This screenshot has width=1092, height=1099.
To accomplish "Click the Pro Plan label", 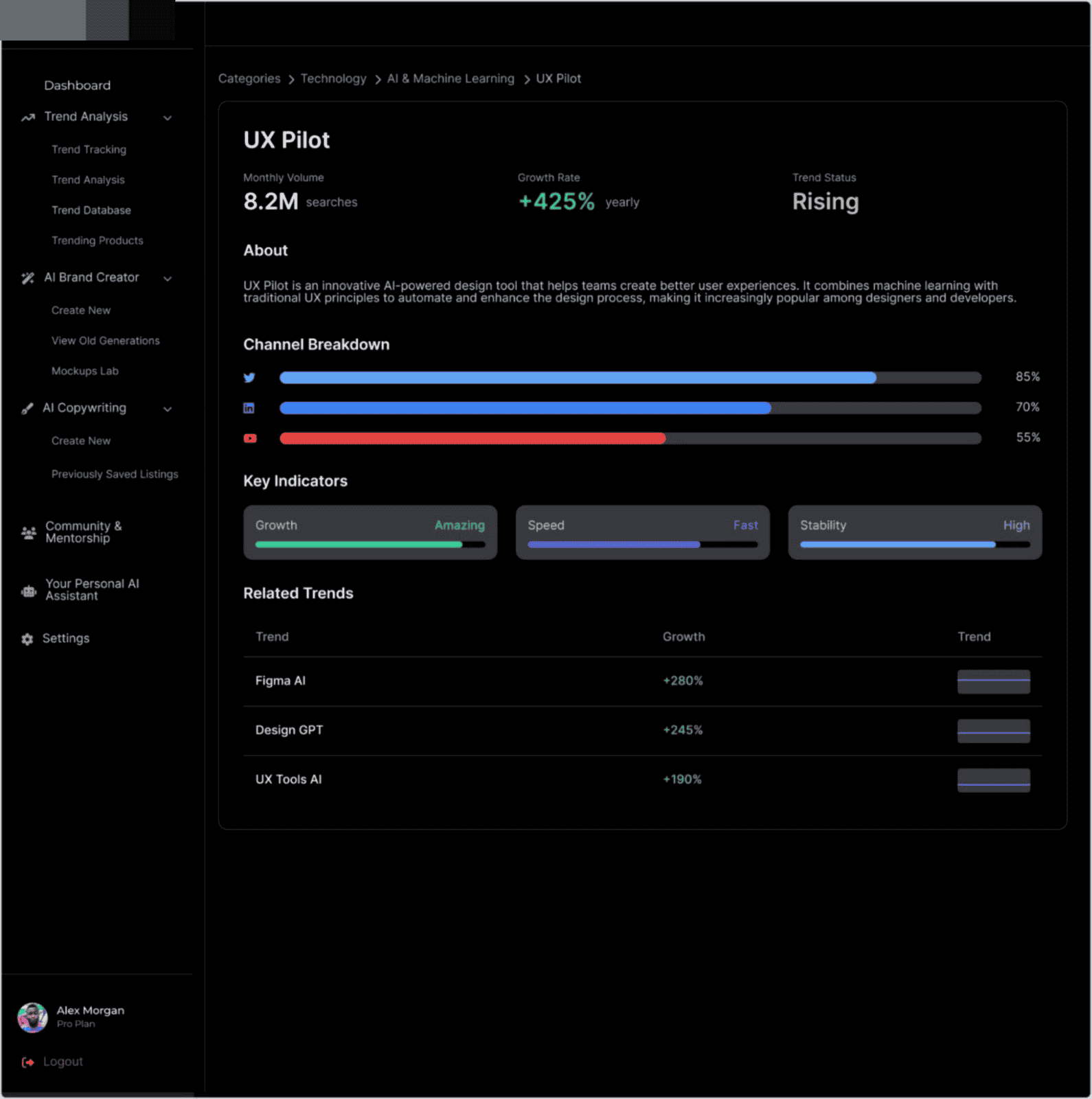I will (x=76, y=1025).
